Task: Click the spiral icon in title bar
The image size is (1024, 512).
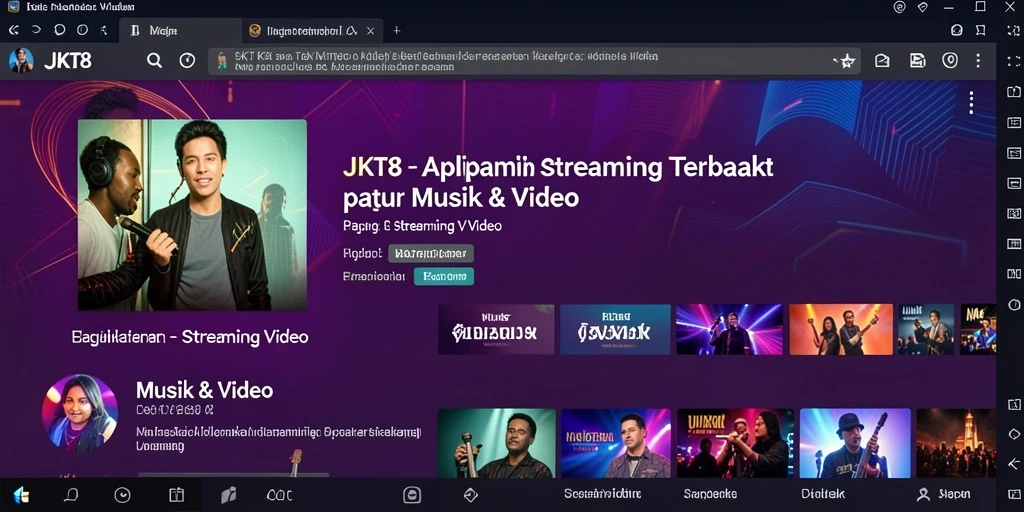Action: 899,7
